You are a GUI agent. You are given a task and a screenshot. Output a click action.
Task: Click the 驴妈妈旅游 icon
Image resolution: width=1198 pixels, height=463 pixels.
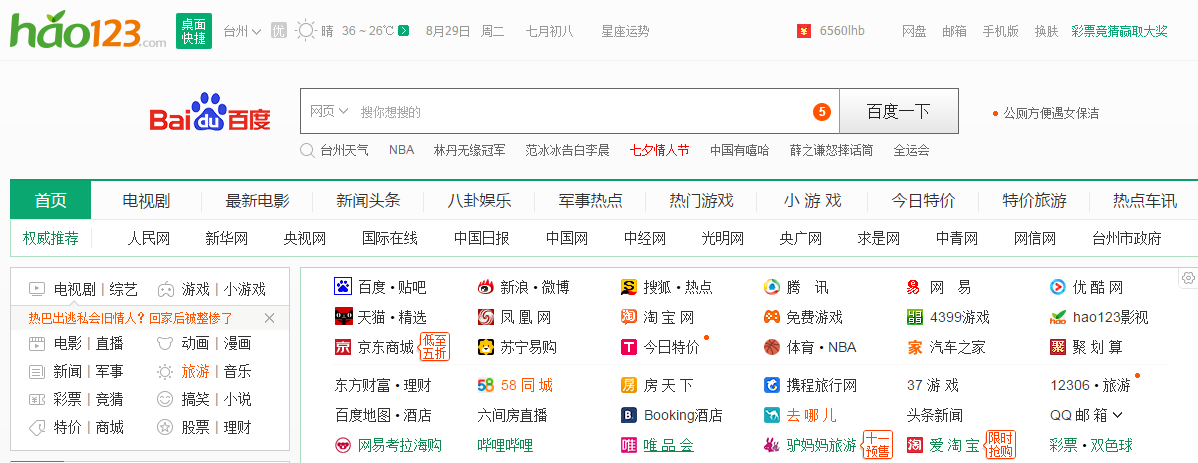tap(772, 445)
